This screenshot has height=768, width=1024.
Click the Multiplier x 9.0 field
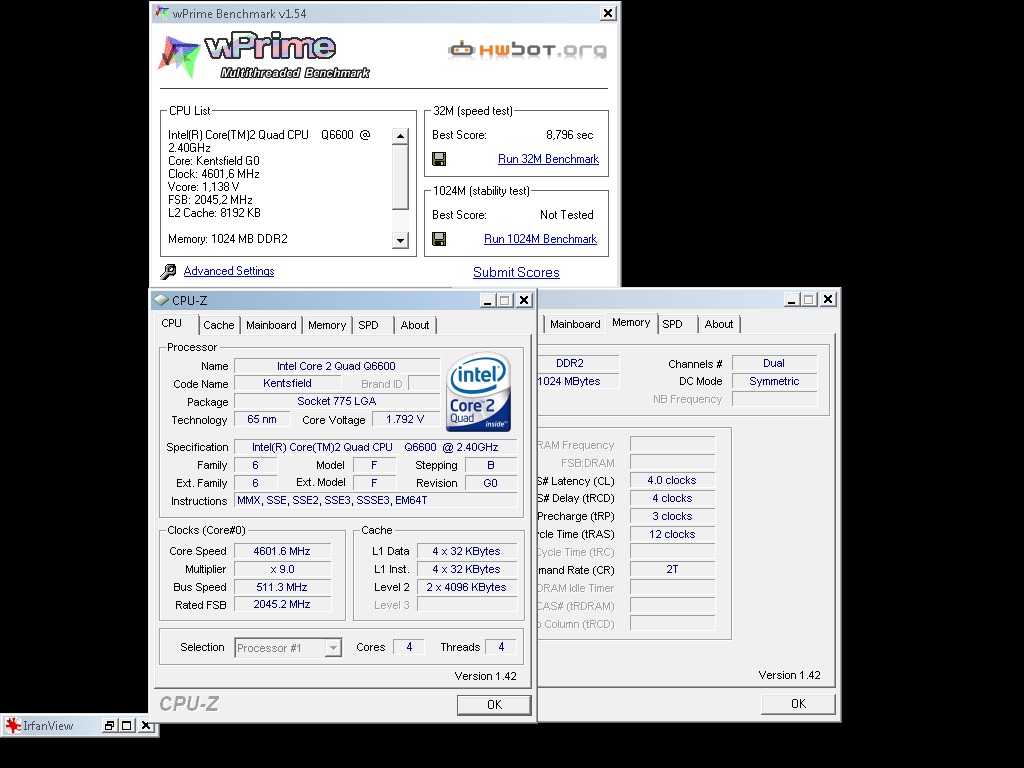pyautogui.click(x=282, y=569)
